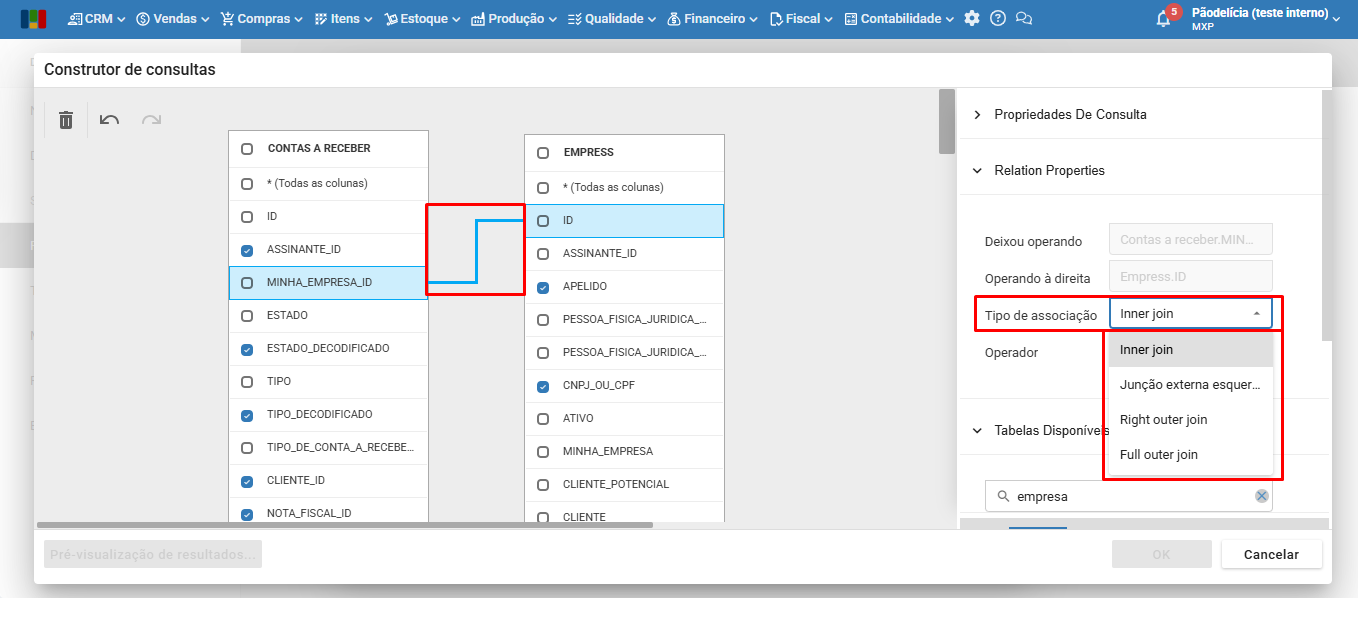Open Tipo de associação combo box
1358x630 pixels.
click(1191, 313)
